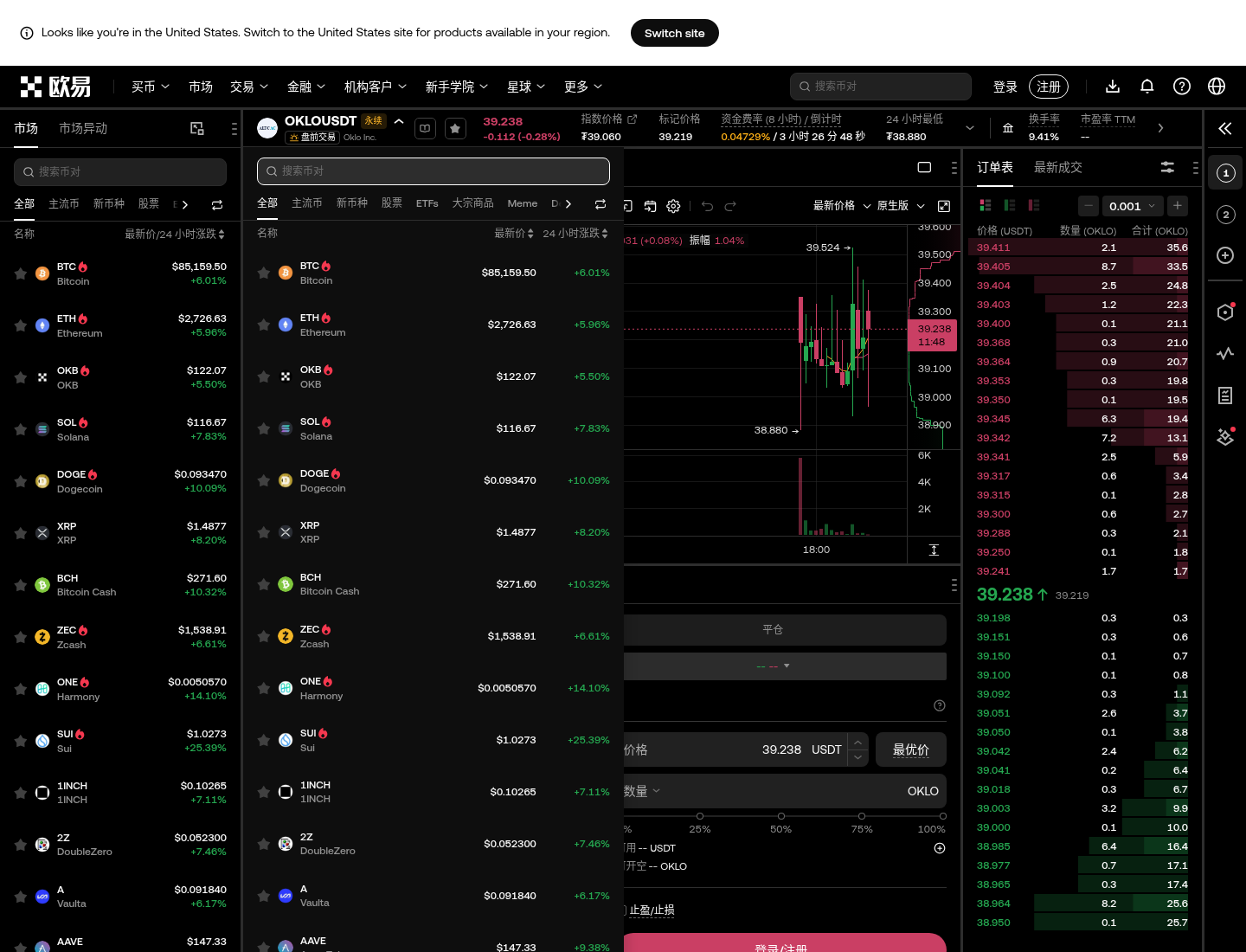
Task: Click the chart redo arrow
Action: click(x=730, y=206)
